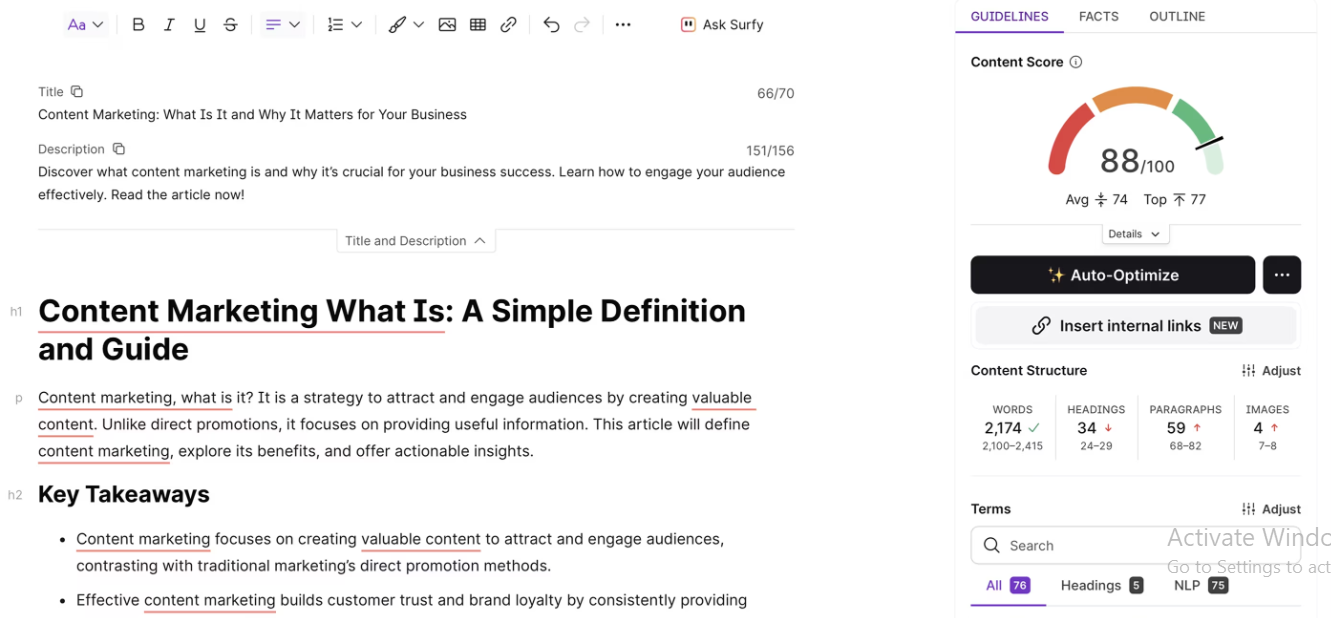This screenshot has width=1331, height=618.
Task: Collapse the Title and Description section
Action: (x=480, y=240)
